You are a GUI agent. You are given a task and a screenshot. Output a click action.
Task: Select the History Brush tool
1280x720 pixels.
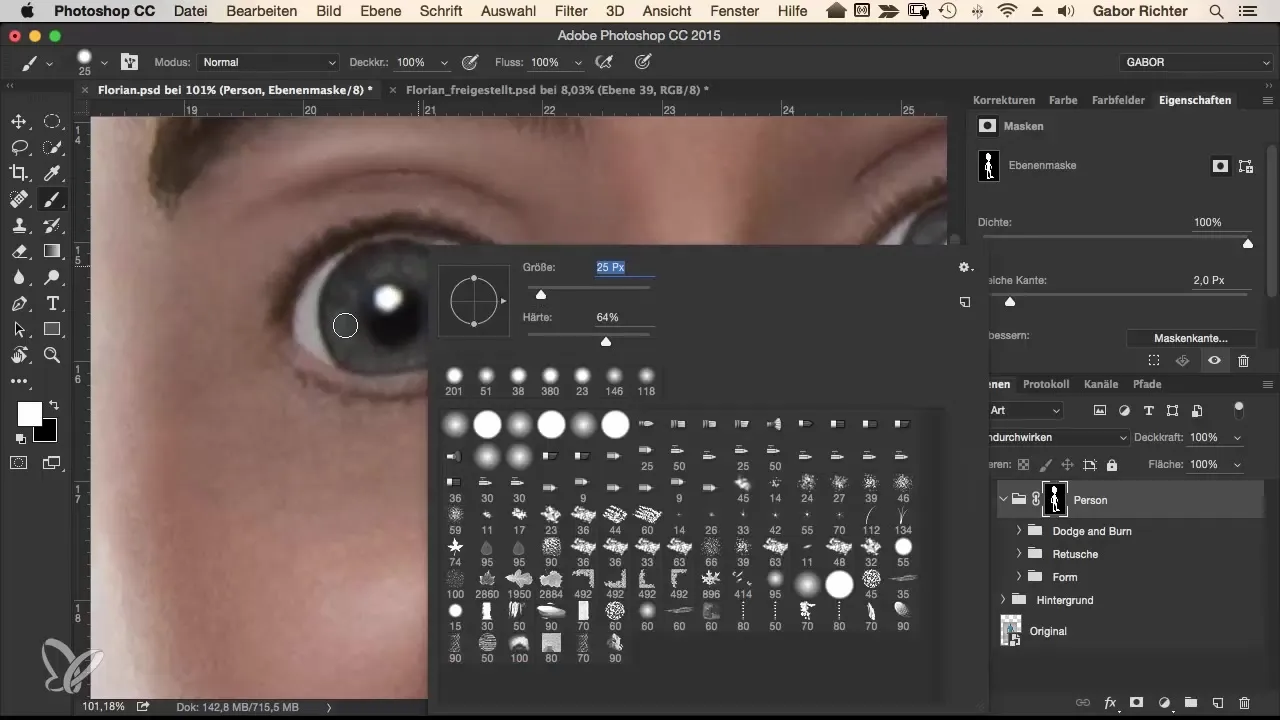tap(52, 226)
